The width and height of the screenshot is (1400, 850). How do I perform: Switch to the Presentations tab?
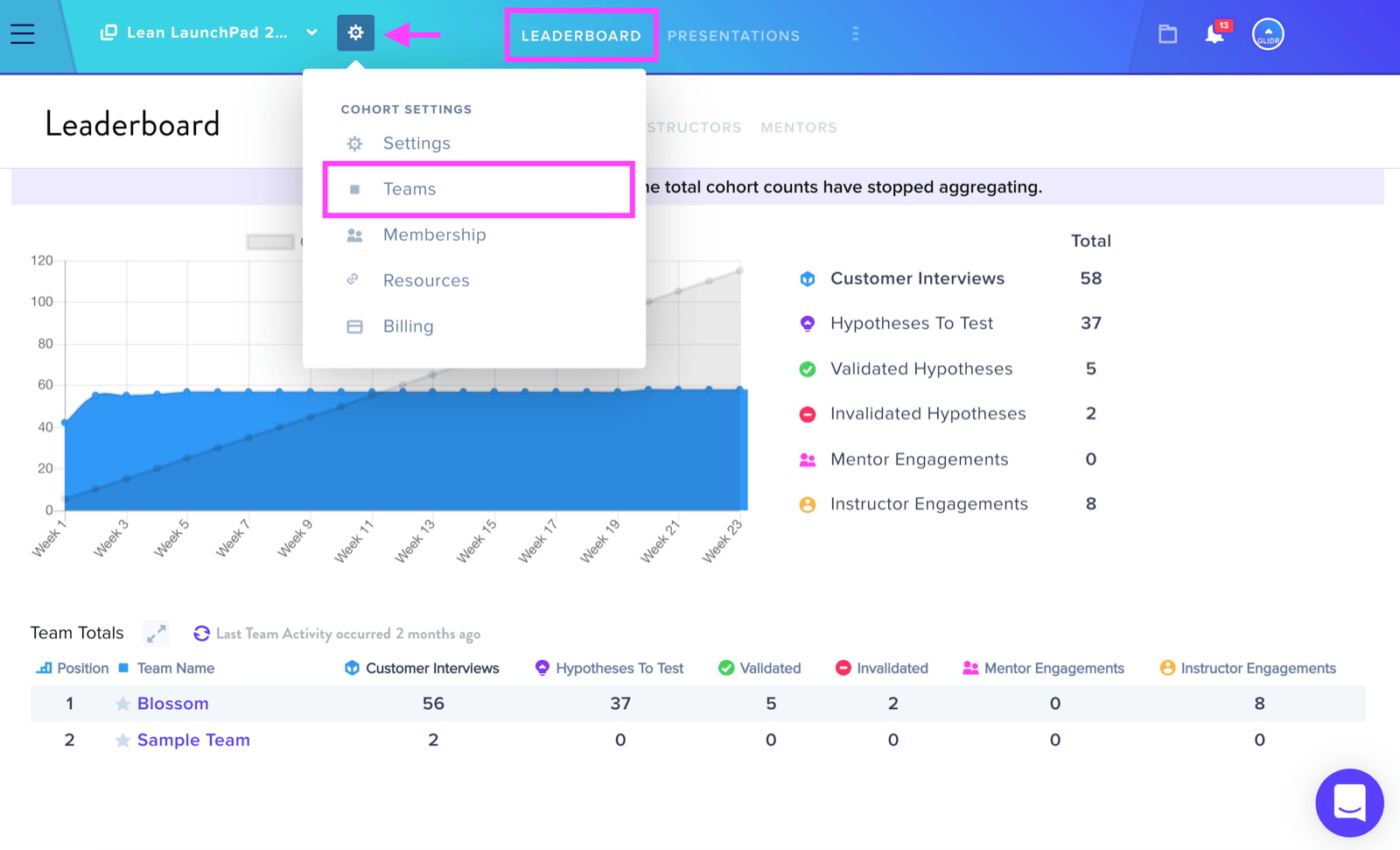733,36
